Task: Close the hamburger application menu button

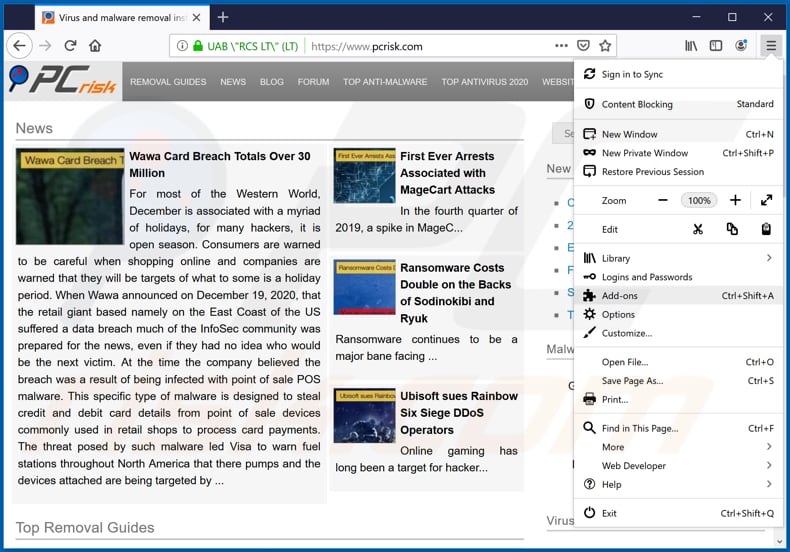Action: point(771,46)
